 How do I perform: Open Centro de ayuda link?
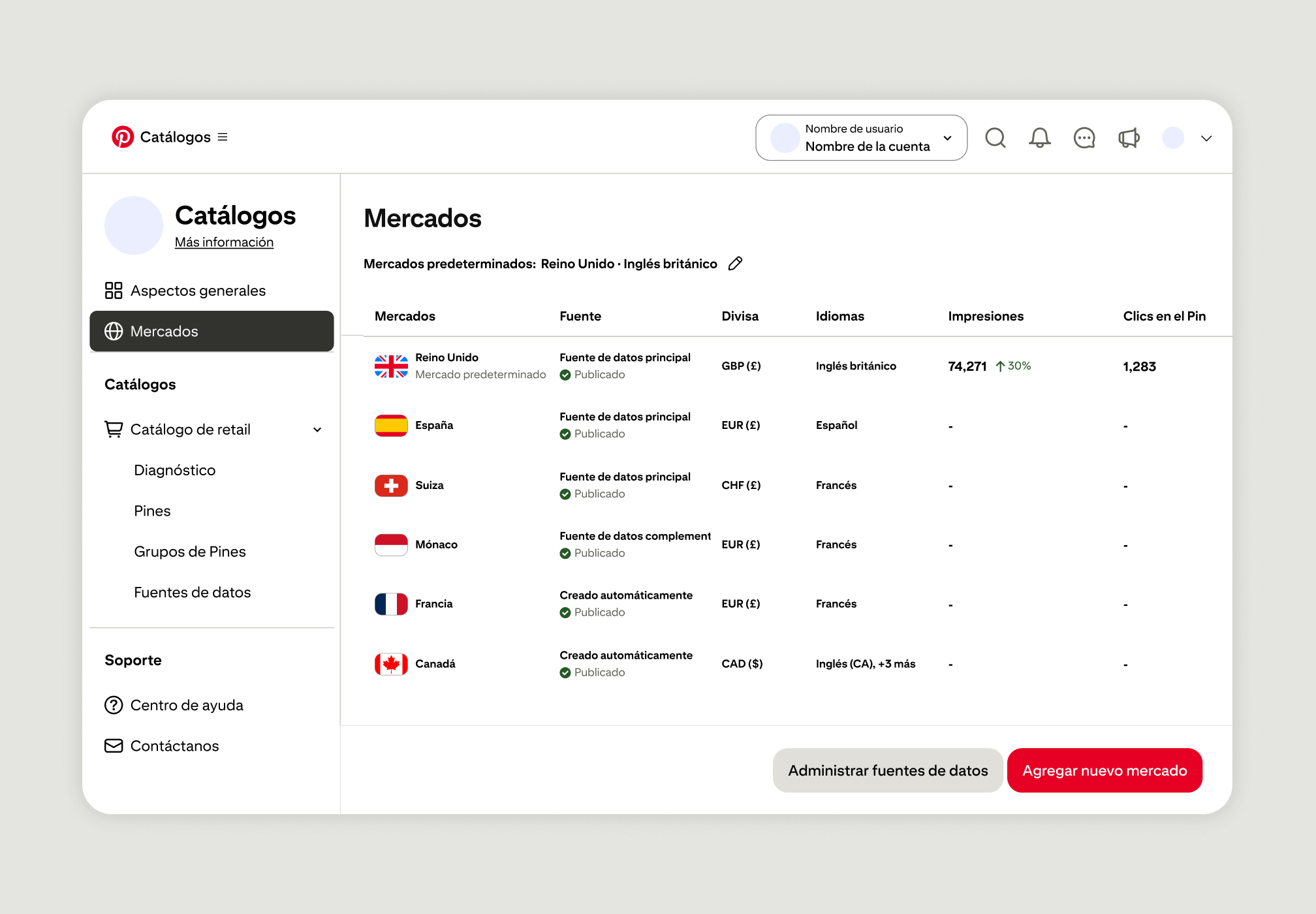[187, 705]
